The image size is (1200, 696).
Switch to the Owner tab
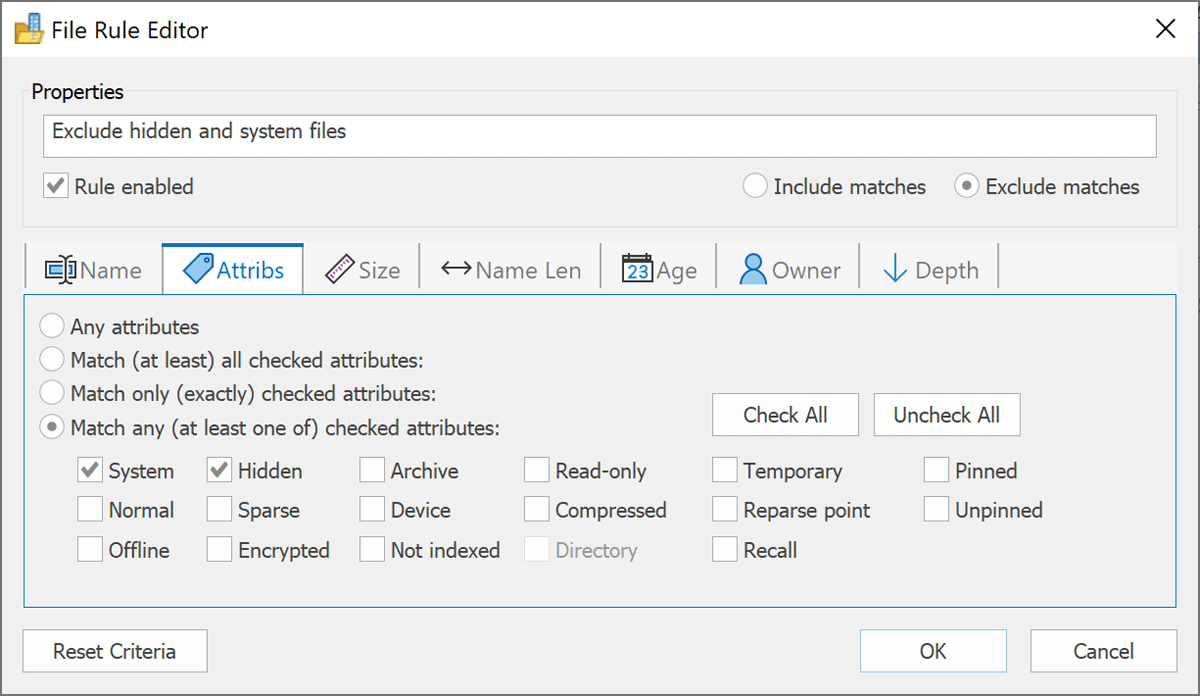[790, 268]
